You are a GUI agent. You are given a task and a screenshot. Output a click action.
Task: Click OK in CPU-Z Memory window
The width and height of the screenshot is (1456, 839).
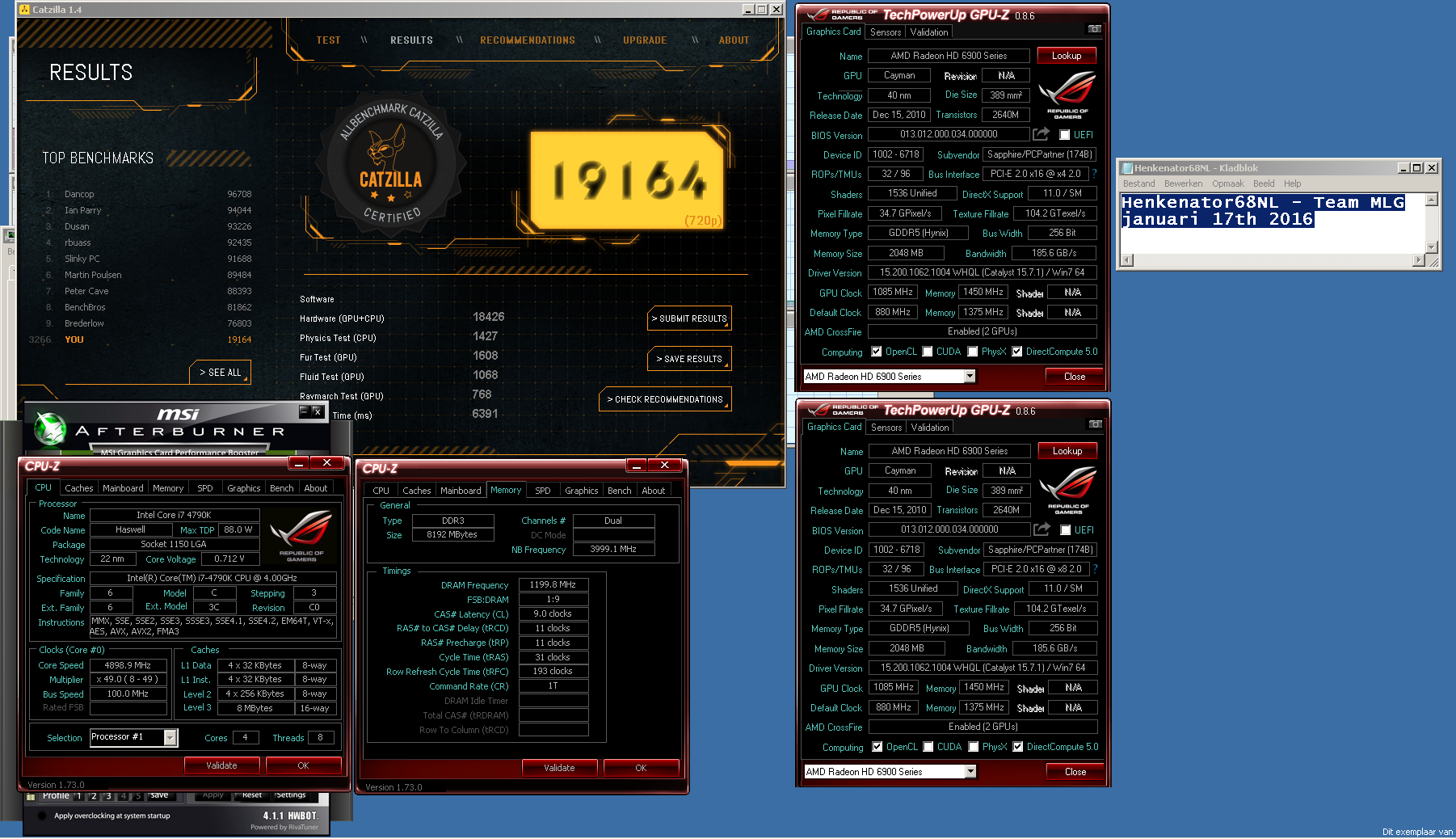tap(641, 768)
